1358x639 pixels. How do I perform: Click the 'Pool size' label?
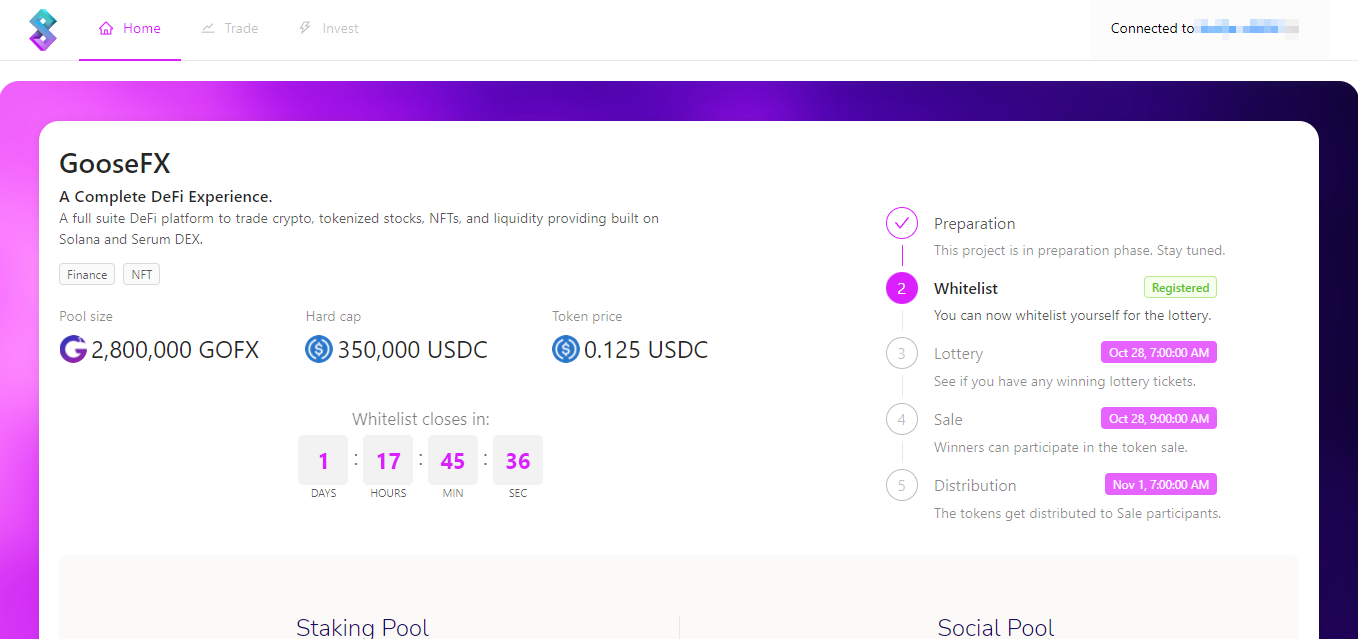[x=86, y=316]
